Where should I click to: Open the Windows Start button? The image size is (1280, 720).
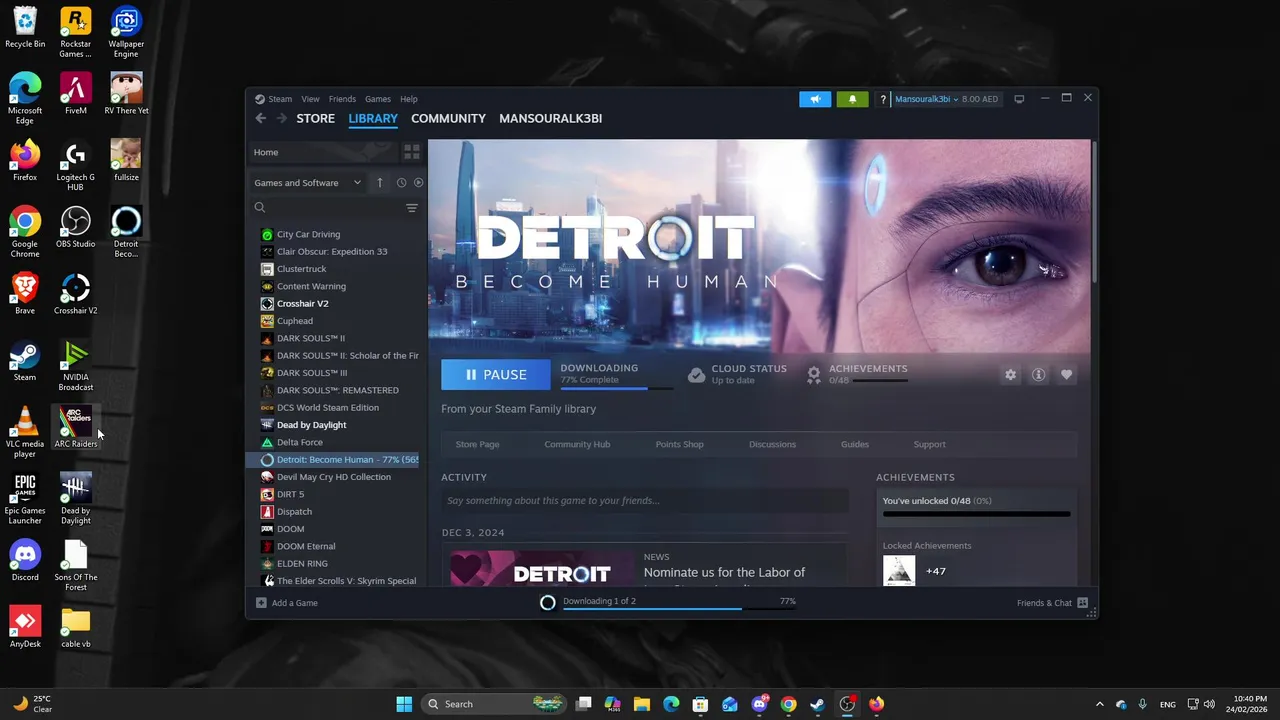pyautogui.click(x=404, y=704)
